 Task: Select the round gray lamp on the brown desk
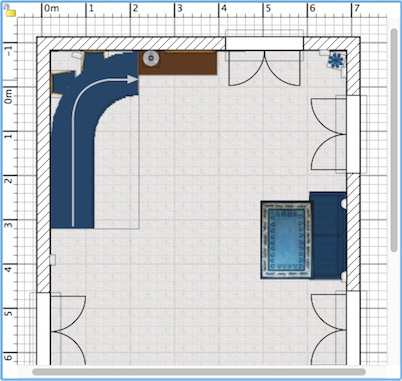coord(151,58)
